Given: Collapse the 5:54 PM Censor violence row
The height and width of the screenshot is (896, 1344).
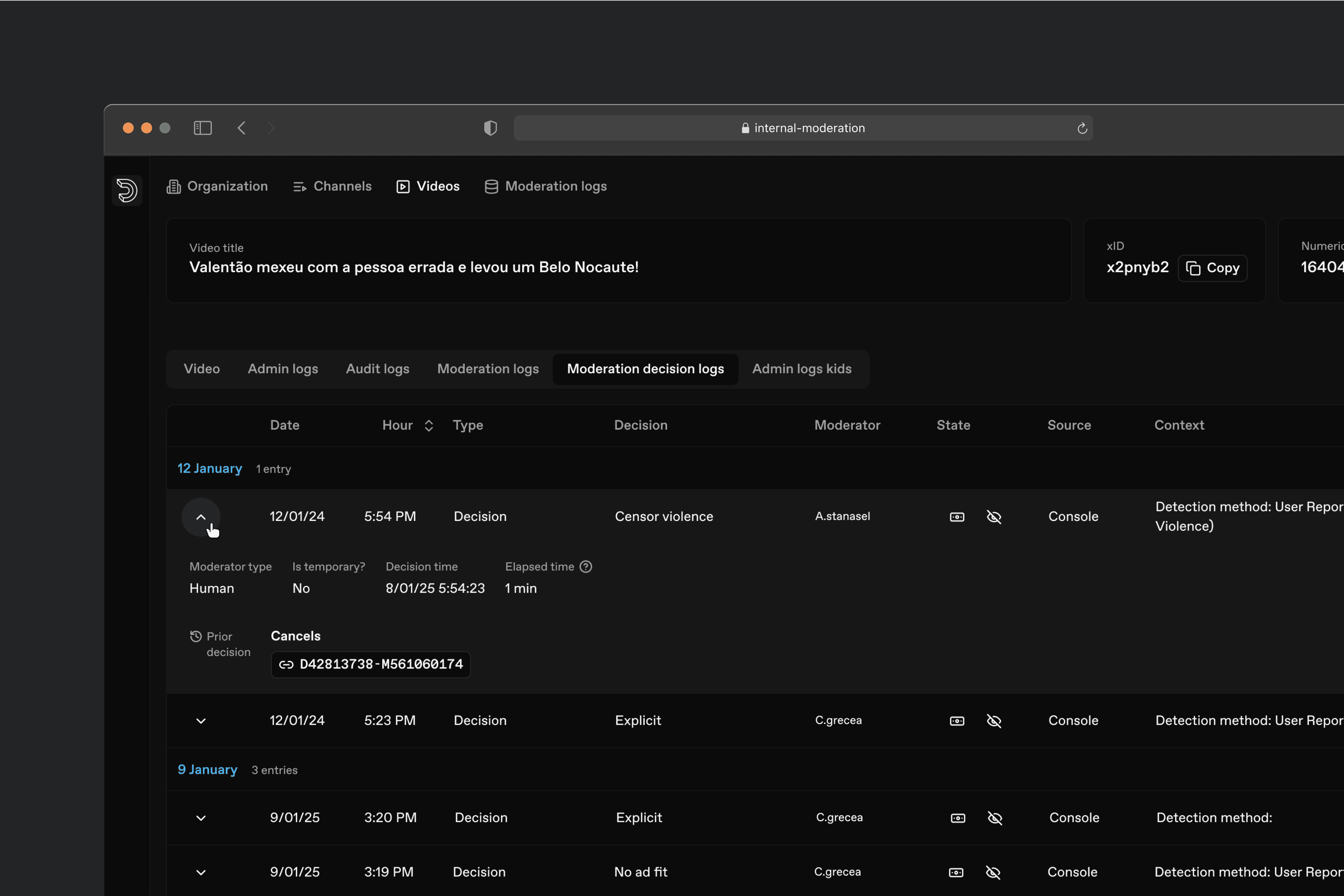Looking at the screenshot, I should [x=201, y=517].
